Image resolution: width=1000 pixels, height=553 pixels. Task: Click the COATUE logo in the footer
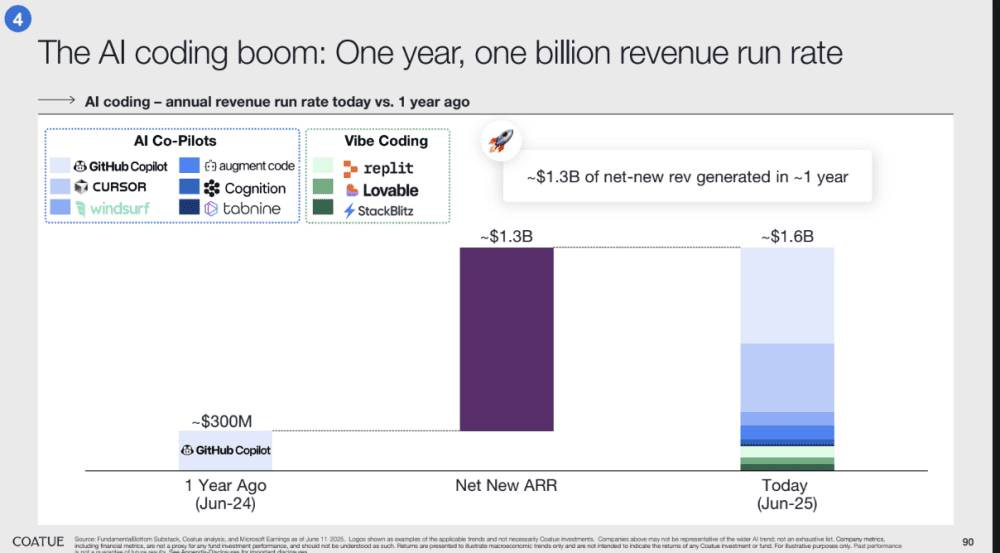(x=38, y=542)
